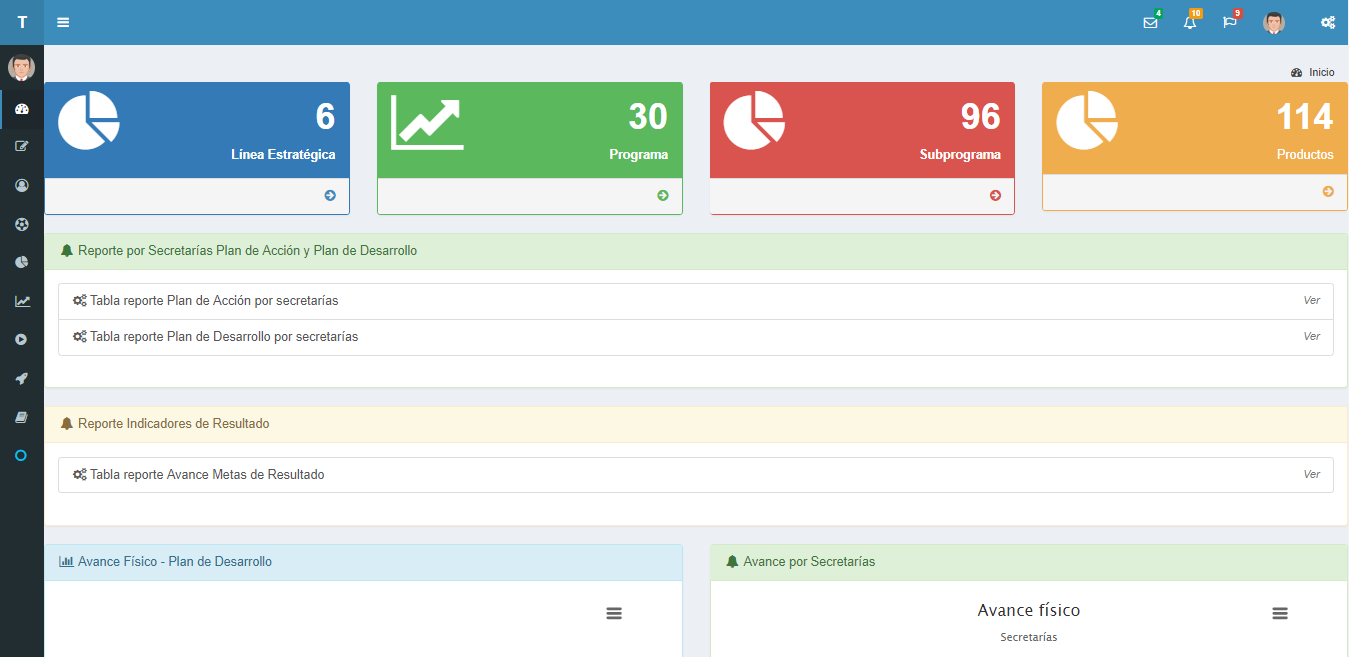Open Tabla reporte Avance Metas de Resultado

(x=207, y=475)
